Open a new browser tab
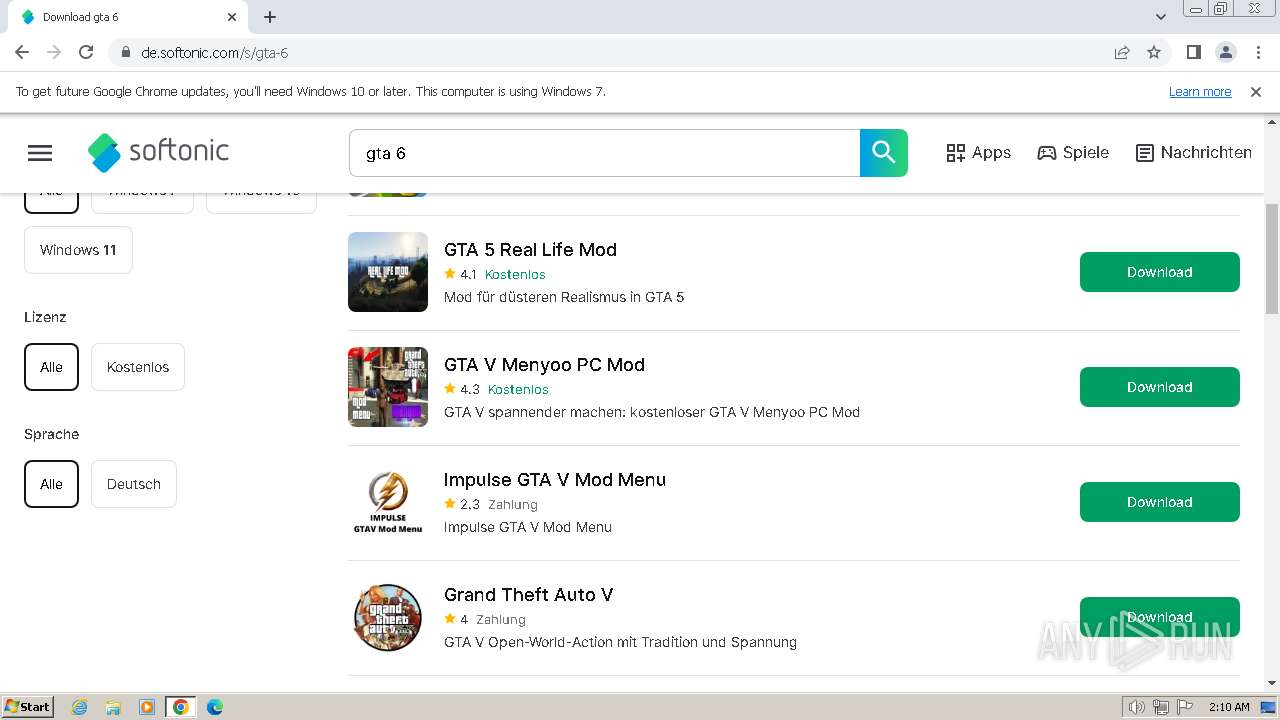 tap(270, 17)
